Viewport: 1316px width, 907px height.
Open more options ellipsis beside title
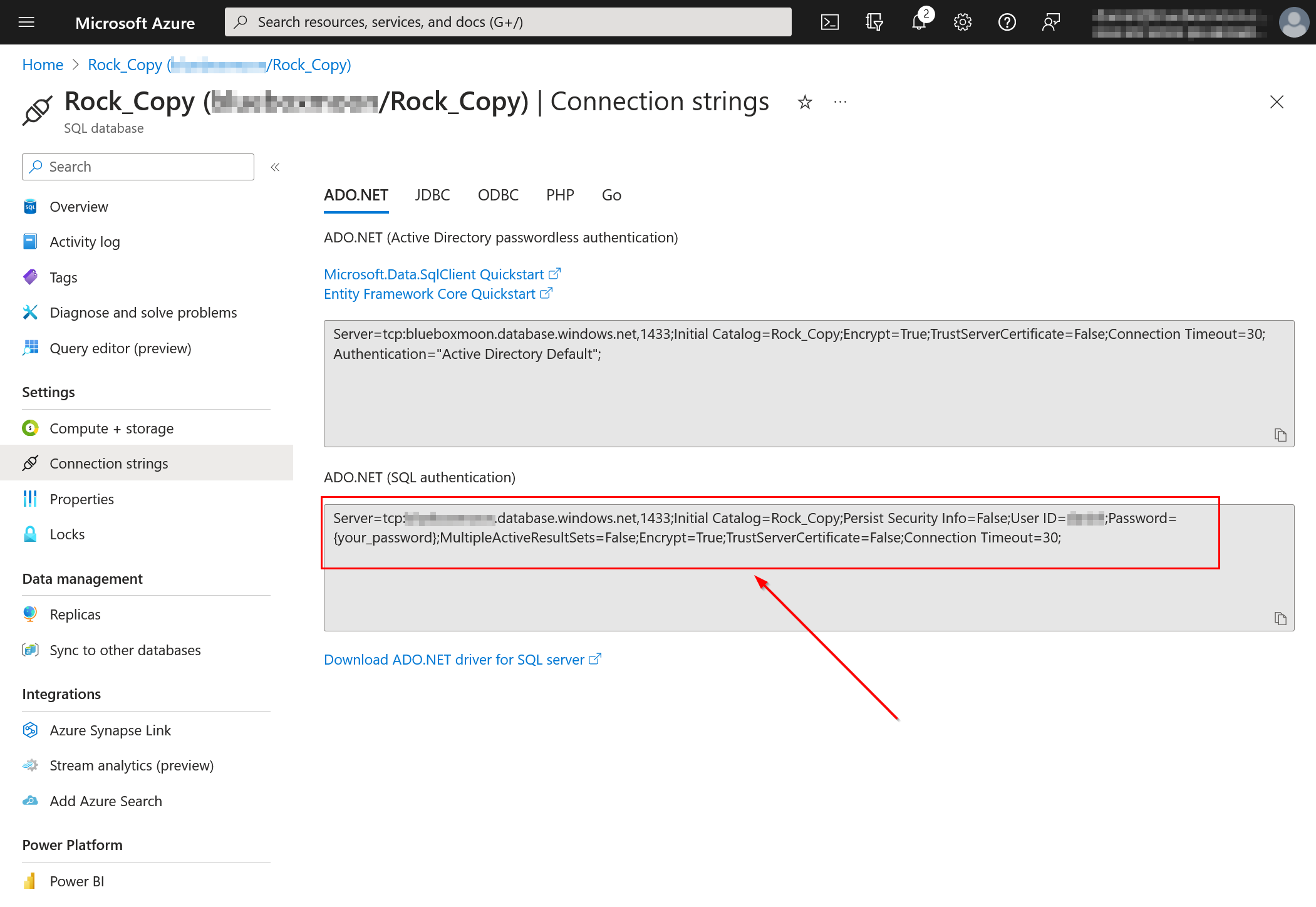tap(840, 102)
